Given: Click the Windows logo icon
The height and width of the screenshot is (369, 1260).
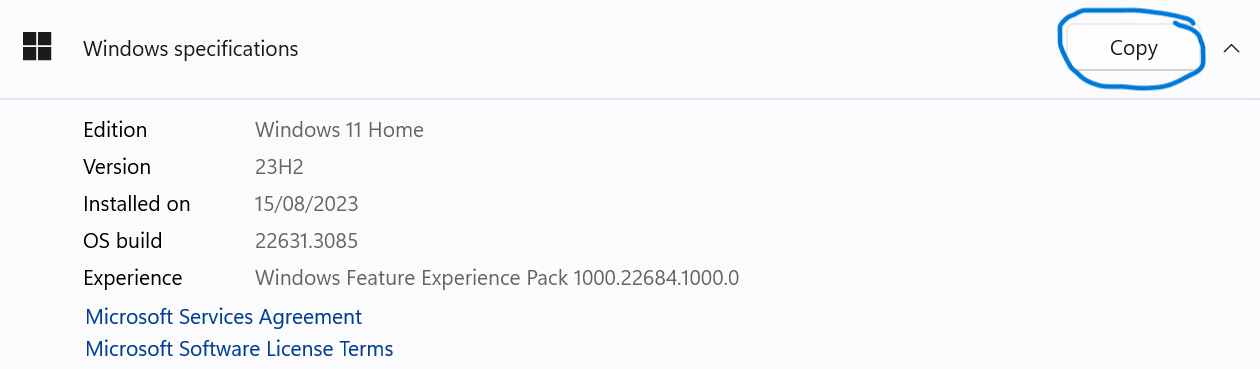Looking at the screenshot, I should point(37,46).
